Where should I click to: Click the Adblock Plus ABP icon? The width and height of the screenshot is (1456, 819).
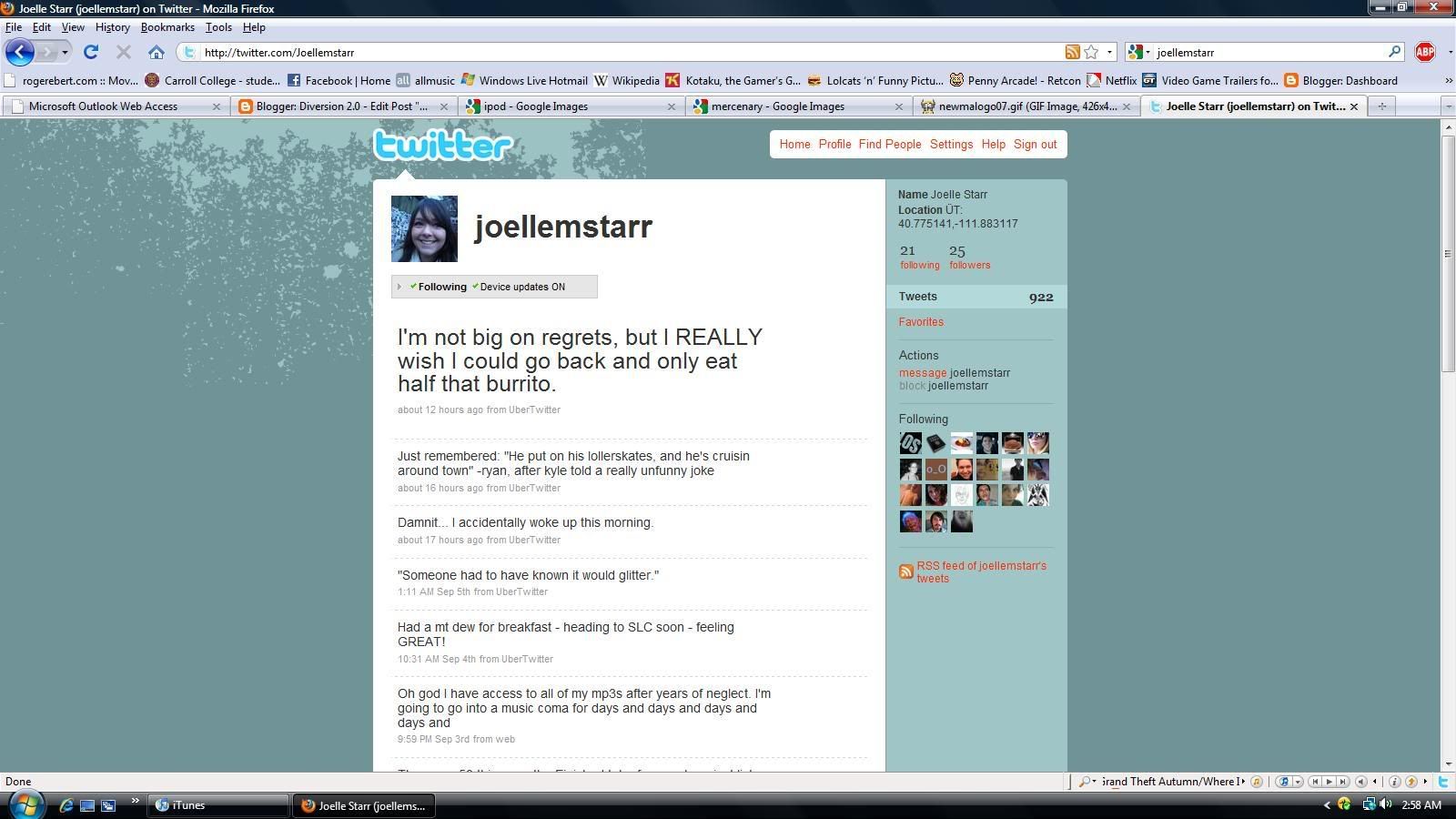tap(1425, 52)
